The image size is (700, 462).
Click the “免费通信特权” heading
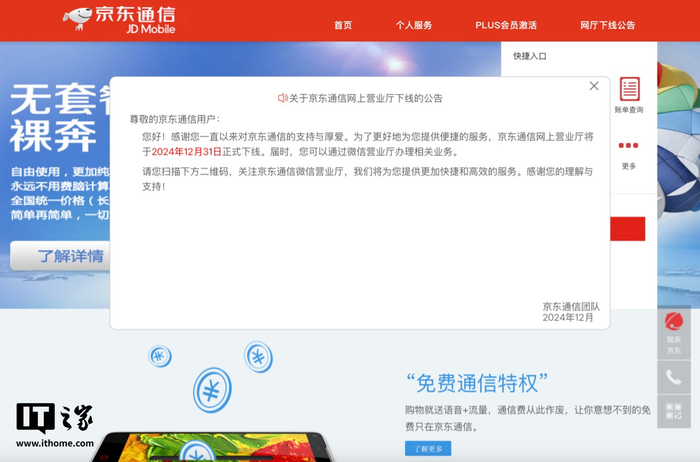tap(477, 383)
